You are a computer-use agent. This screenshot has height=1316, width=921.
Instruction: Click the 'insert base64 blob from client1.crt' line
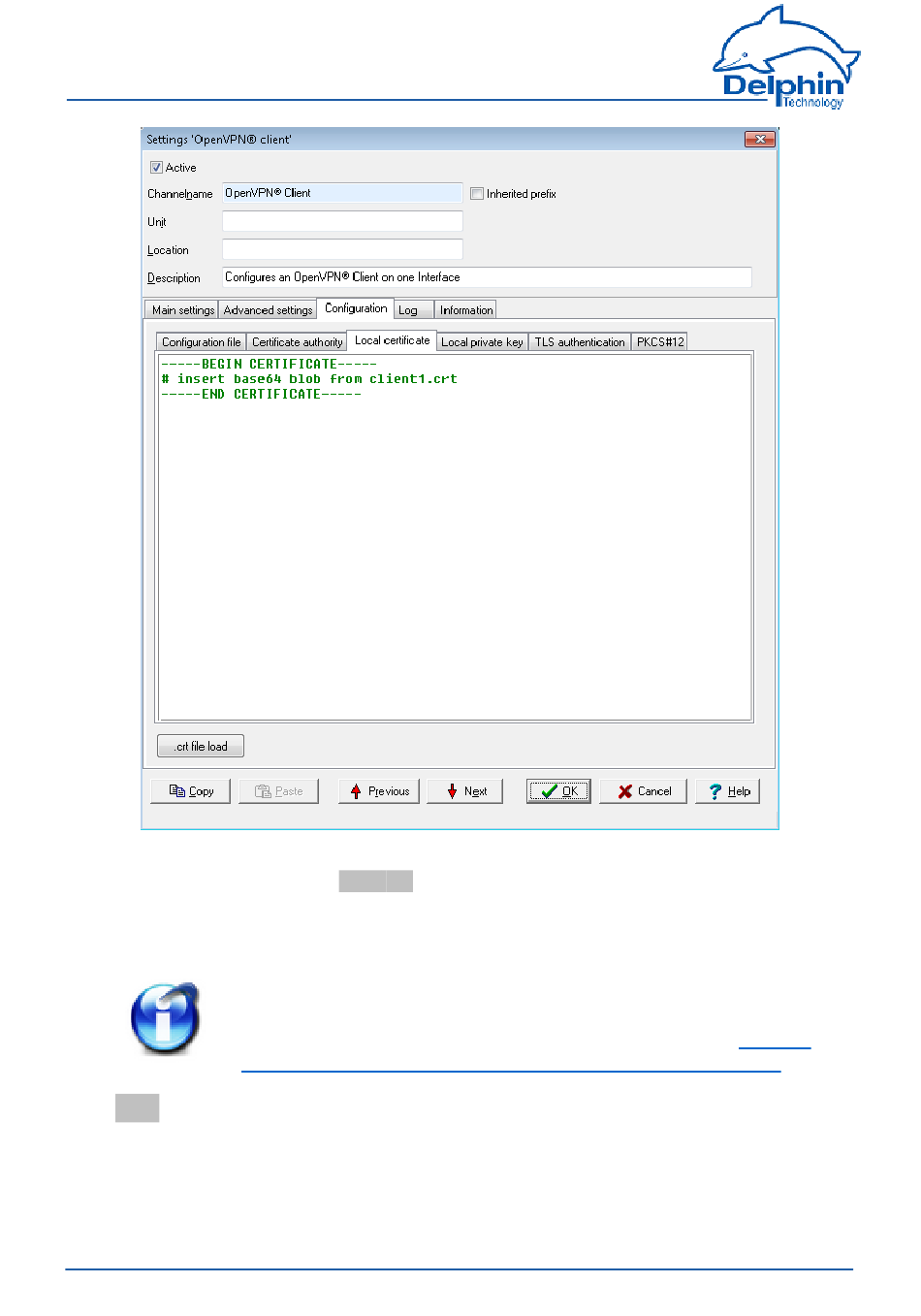[309, 379]
